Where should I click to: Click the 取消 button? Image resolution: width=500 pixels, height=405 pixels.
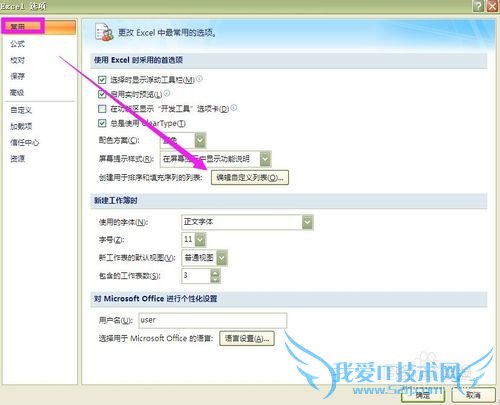[x=473, y=395]
